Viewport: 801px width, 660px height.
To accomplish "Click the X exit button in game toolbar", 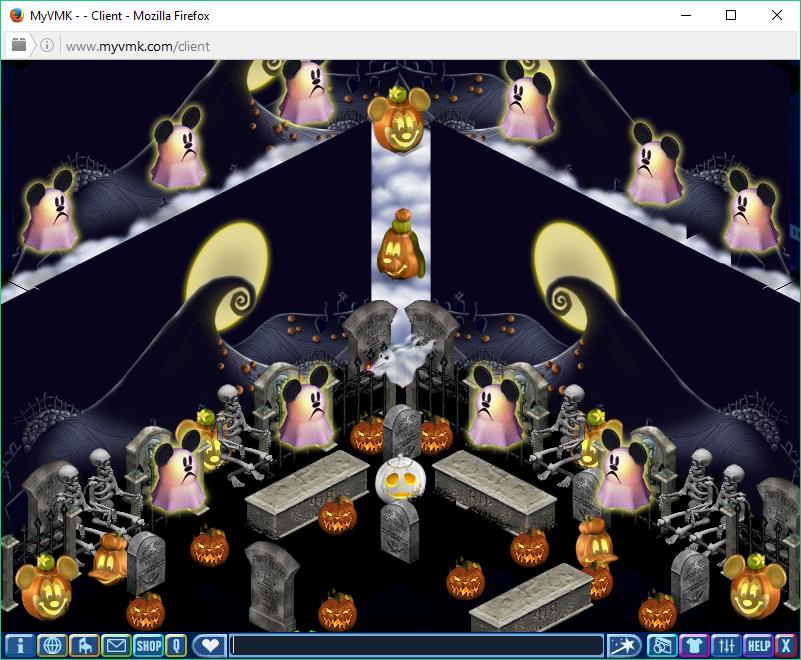I will (785, 645).
